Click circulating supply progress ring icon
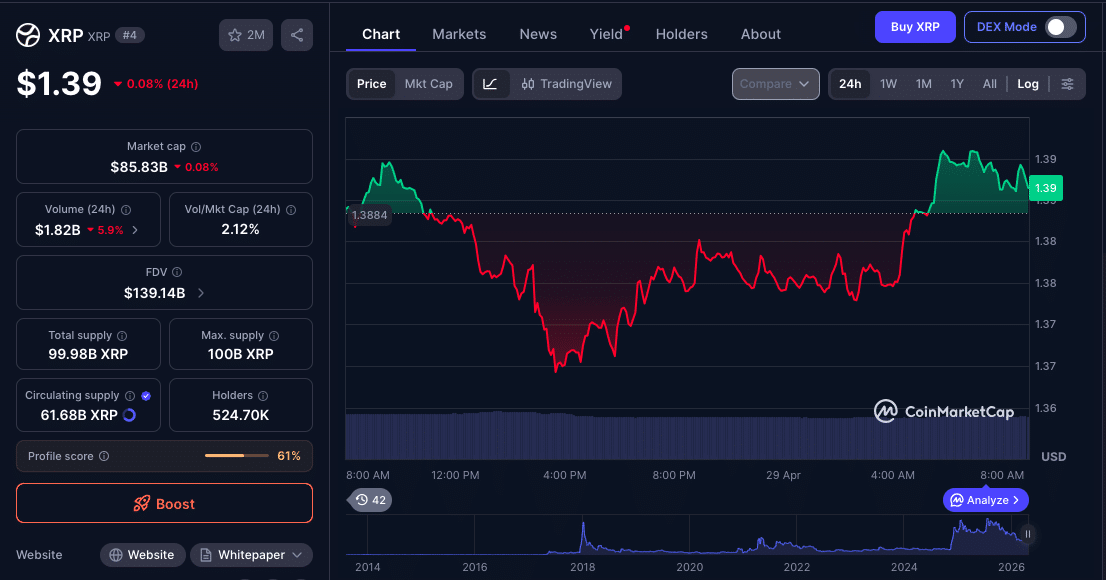The height and width of the screenshot is (580, 1106). pos(129,415)
